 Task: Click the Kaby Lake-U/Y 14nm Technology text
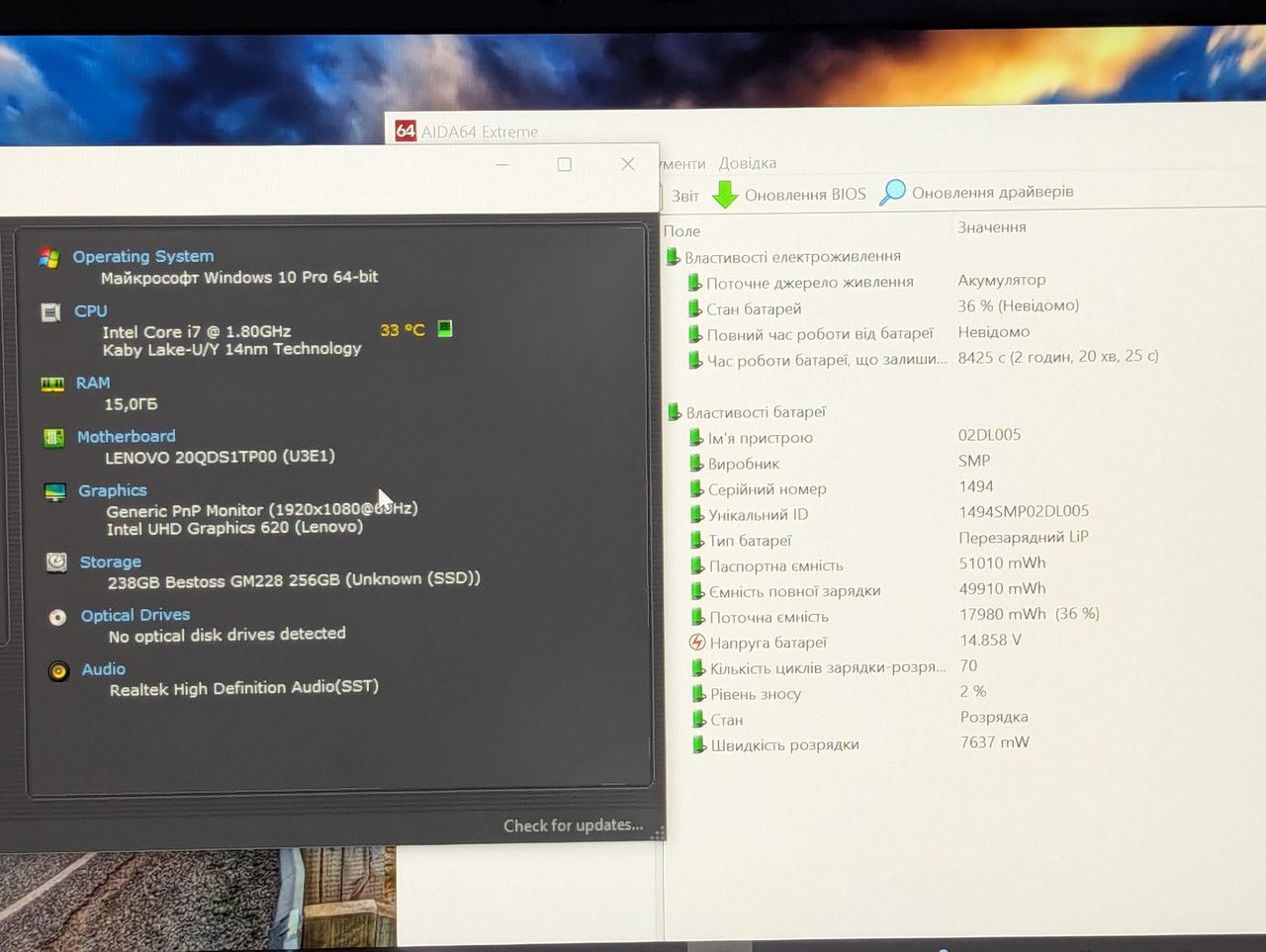point(231,349)
